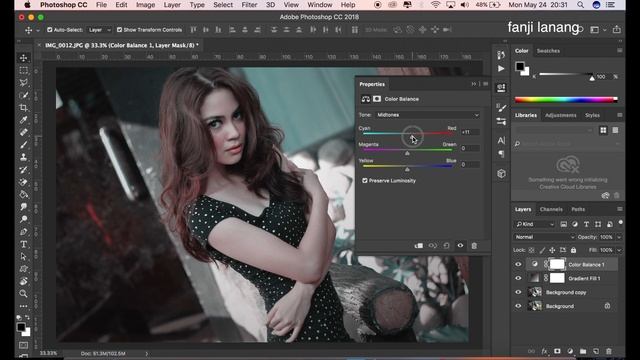Image resolution: width=640 pixels, height=360 pixels.
Task: Select the Crop tool
Action: (24, 108)
